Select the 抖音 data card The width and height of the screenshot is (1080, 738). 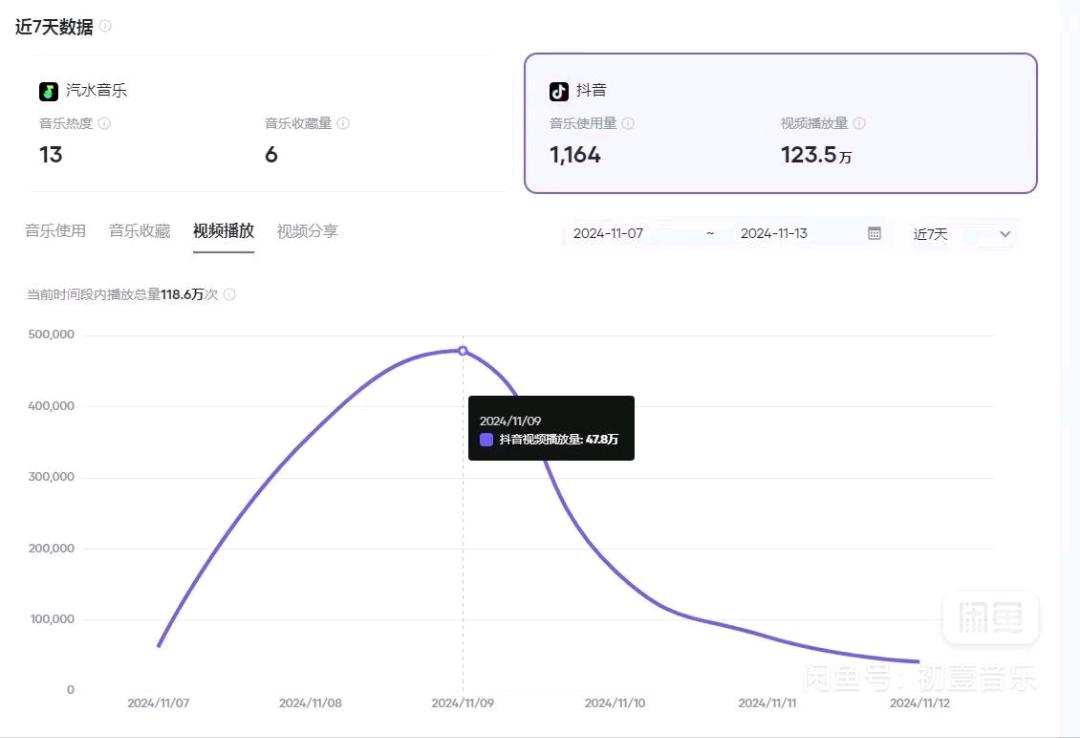pyautogui.click(x=780, y=123)
